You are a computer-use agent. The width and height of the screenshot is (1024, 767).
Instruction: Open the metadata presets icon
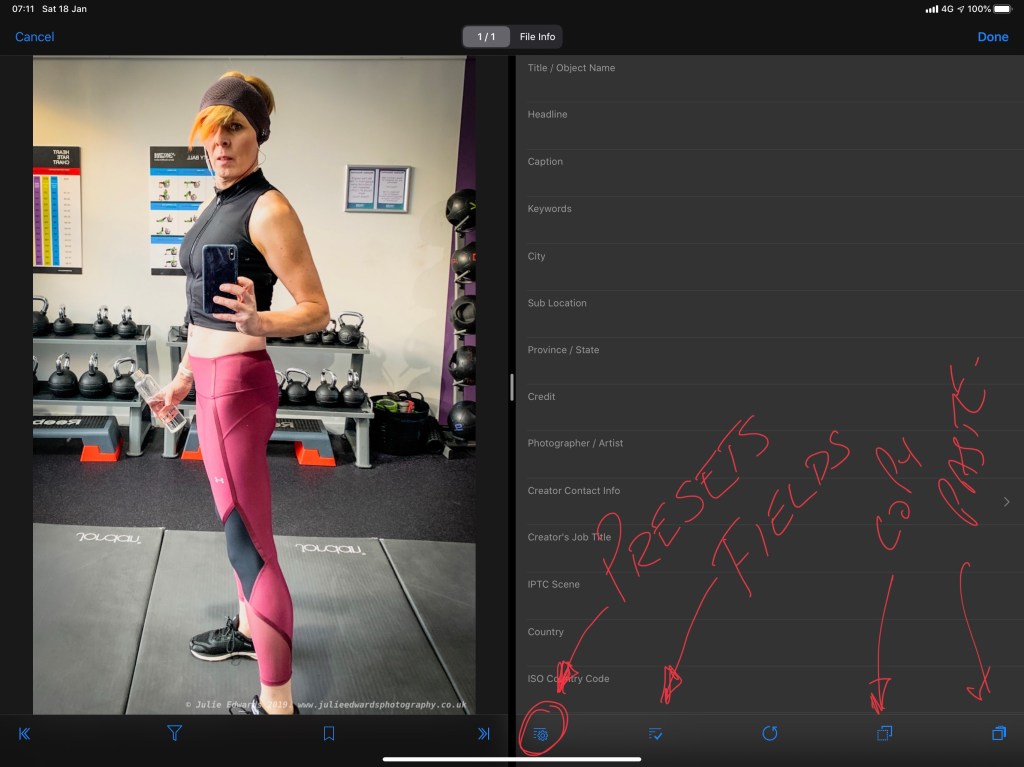(x=541, y=734)
